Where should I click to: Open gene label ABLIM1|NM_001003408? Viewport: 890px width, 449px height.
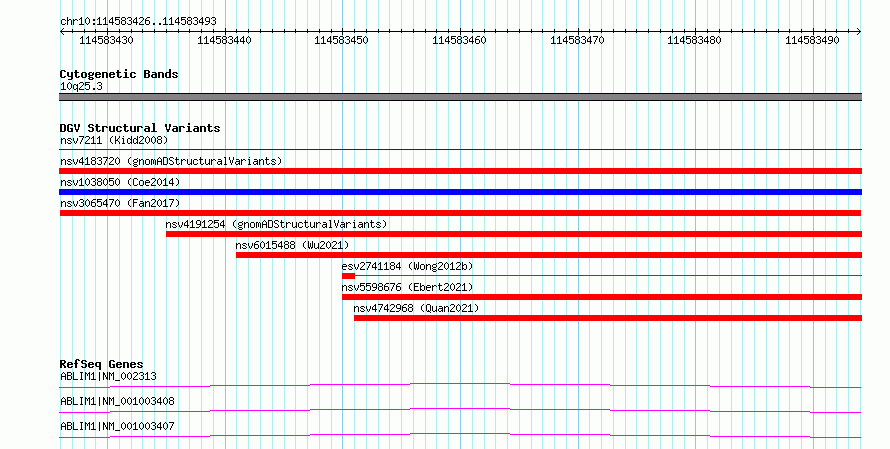click(117, 401)
